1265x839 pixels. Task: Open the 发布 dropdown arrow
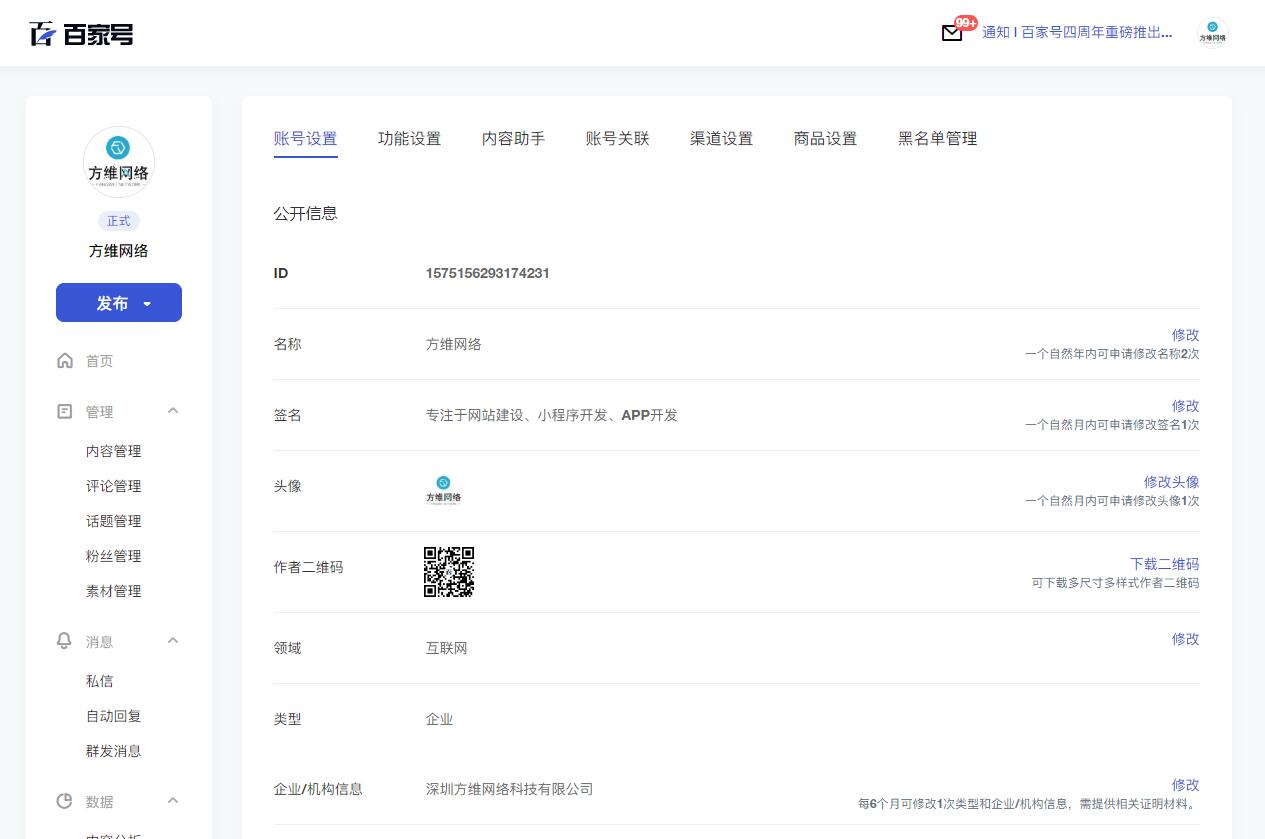pyautogui.click(x=146, y=303)
